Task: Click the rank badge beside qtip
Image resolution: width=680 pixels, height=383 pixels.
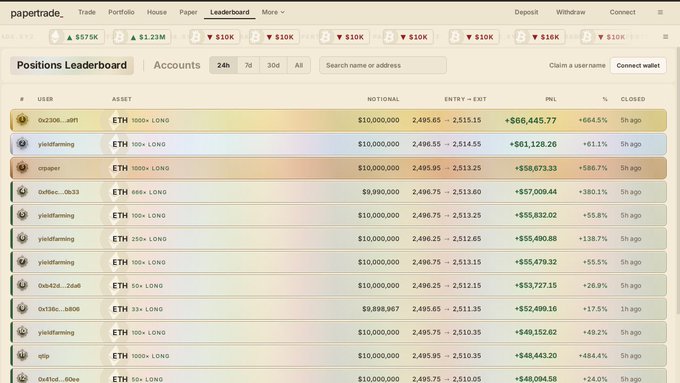Action: (x=22, y=355)
